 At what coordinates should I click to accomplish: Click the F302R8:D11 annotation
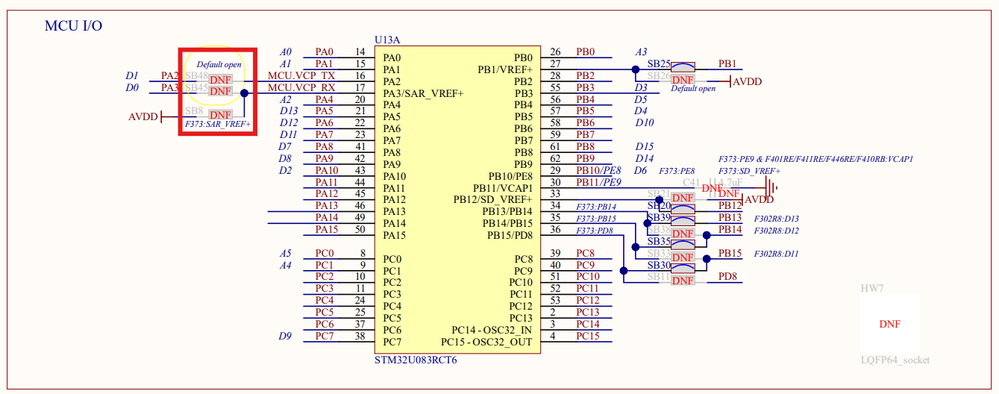coord(777,254)
